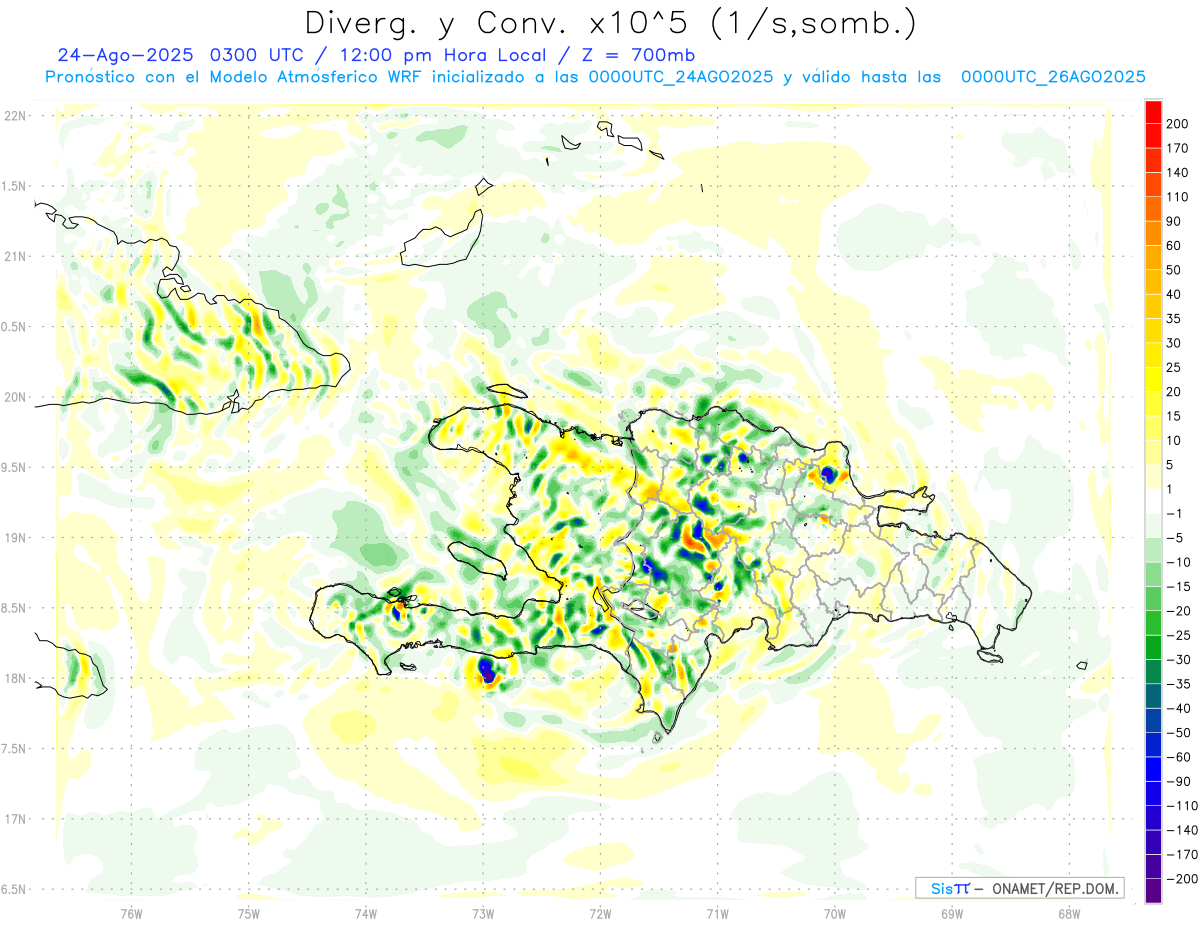This screenshot has width=1200, height=927.
Task: Pick the green colorbar segment between -20 and -25
Action: tap(1153, 623)
